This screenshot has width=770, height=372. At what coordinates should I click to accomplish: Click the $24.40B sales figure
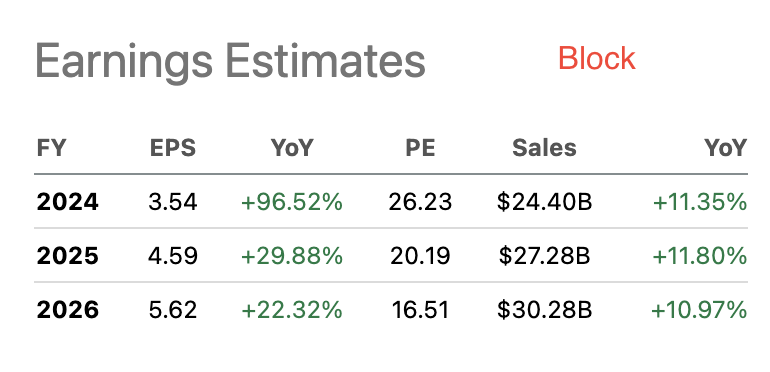(544, 202)
